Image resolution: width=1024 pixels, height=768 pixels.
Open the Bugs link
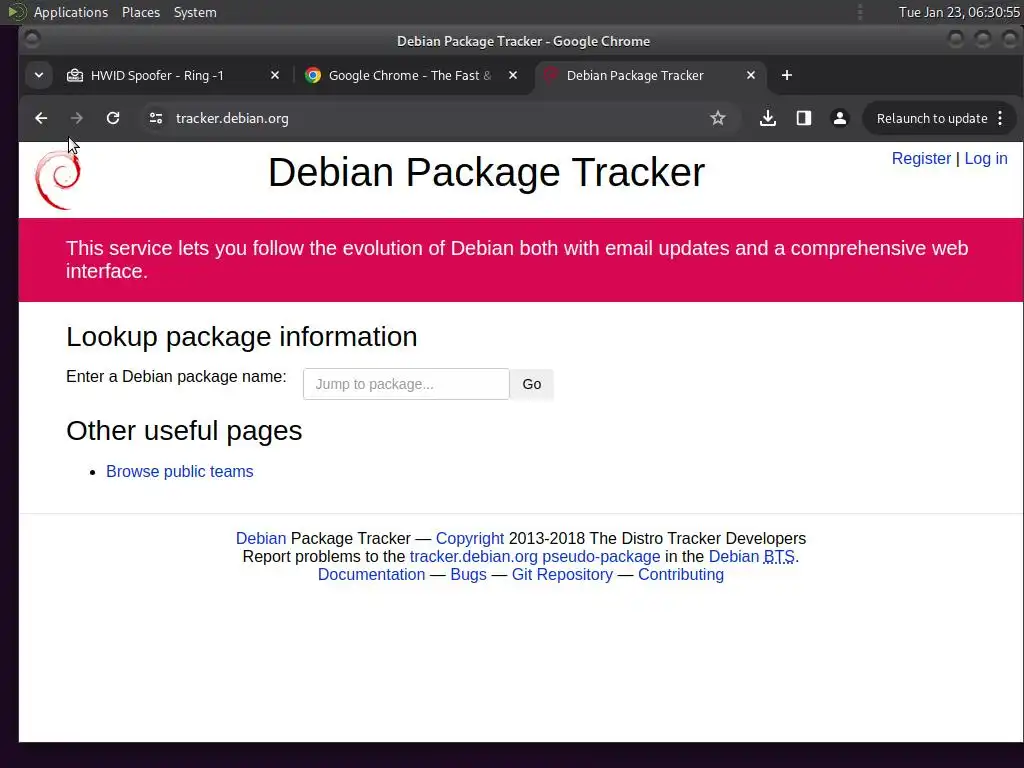point(468,575)
